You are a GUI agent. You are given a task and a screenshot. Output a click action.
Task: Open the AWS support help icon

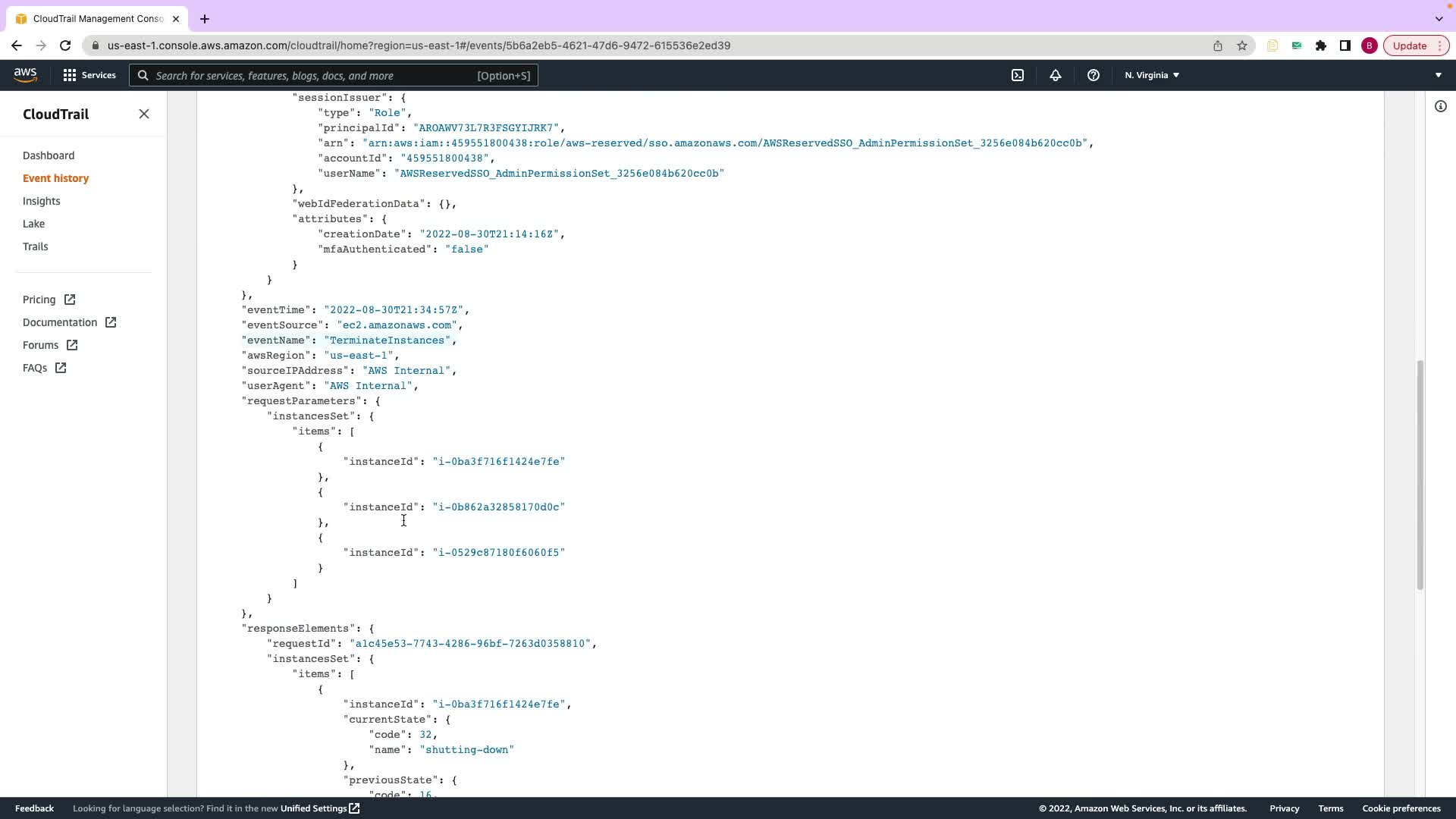[1093, 75]
